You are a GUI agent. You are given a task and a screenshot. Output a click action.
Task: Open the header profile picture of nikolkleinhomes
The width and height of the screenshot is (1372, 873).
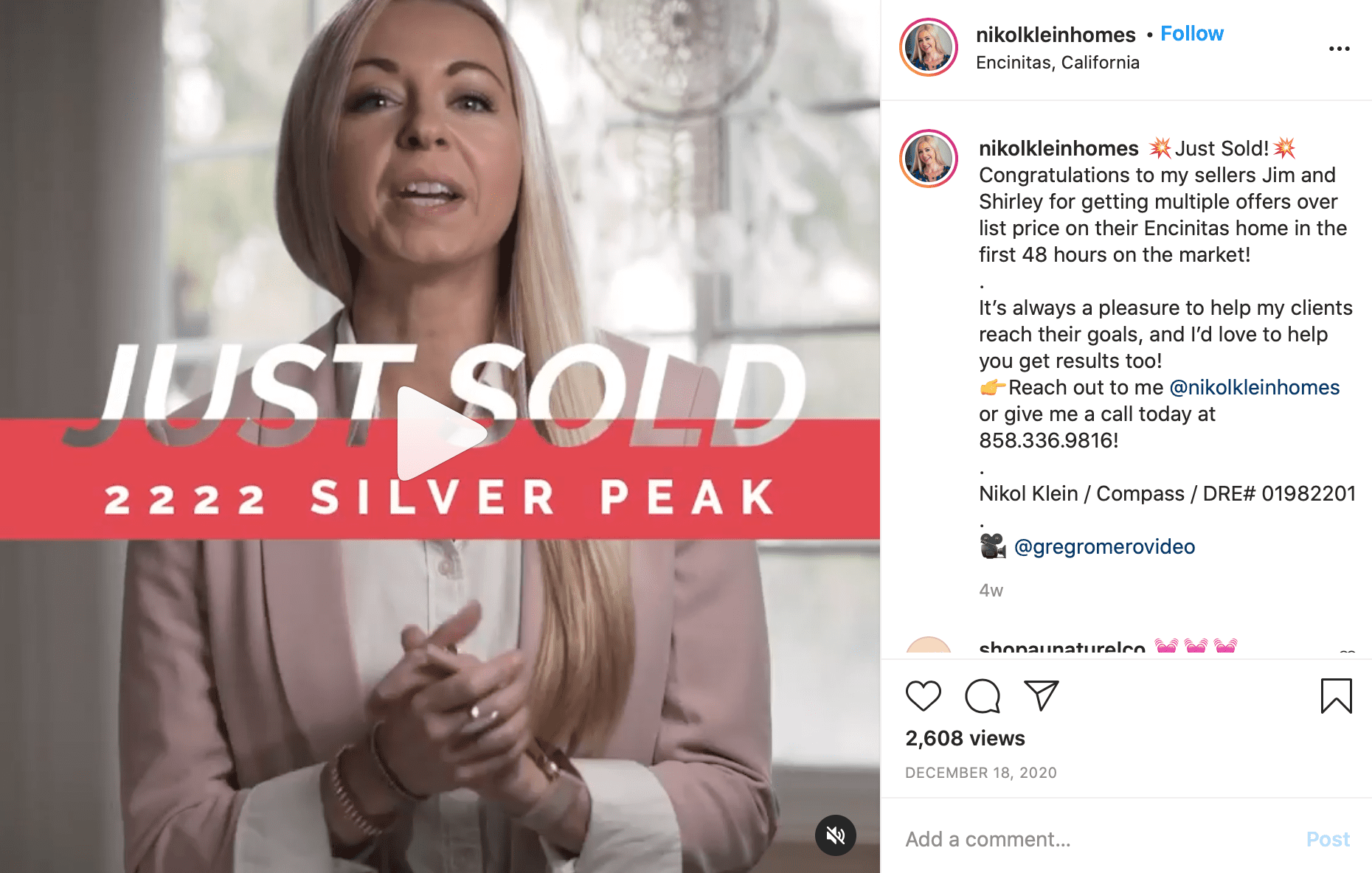tap(929, 48)
